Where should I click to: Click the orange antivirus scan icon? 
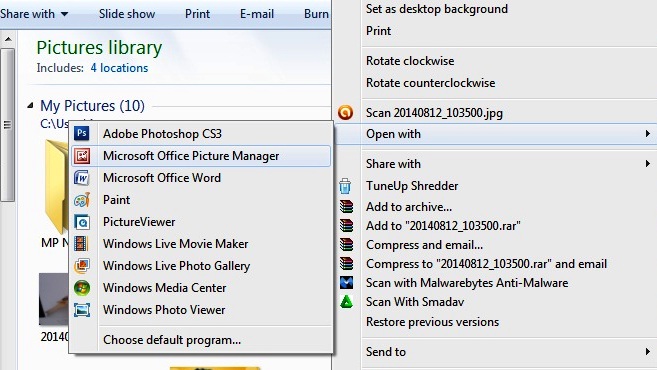point(345,112)
